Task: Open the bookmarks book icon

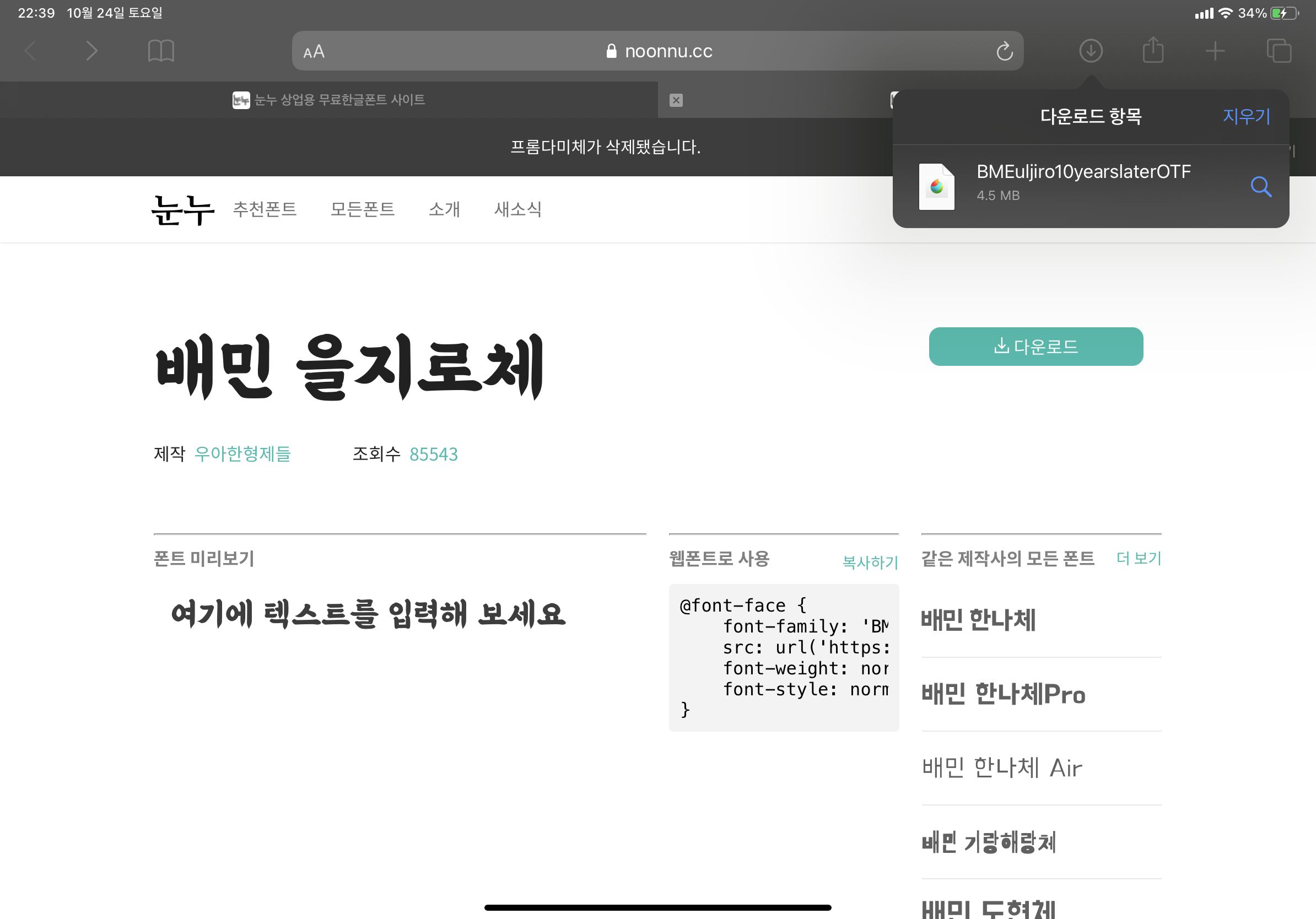Action: [160, 51]
